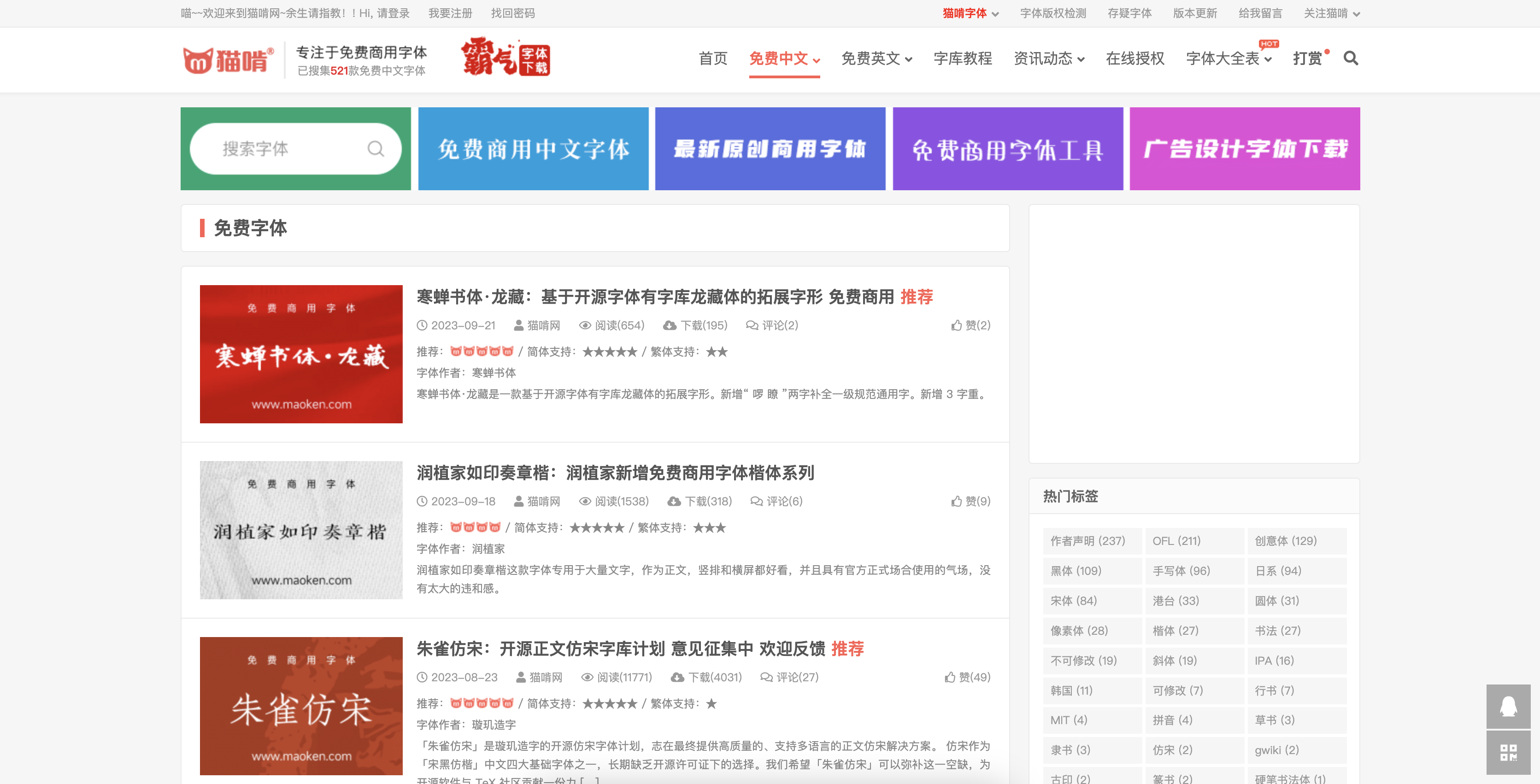
Task: Click the 找回密码 link
Action: 513,13
